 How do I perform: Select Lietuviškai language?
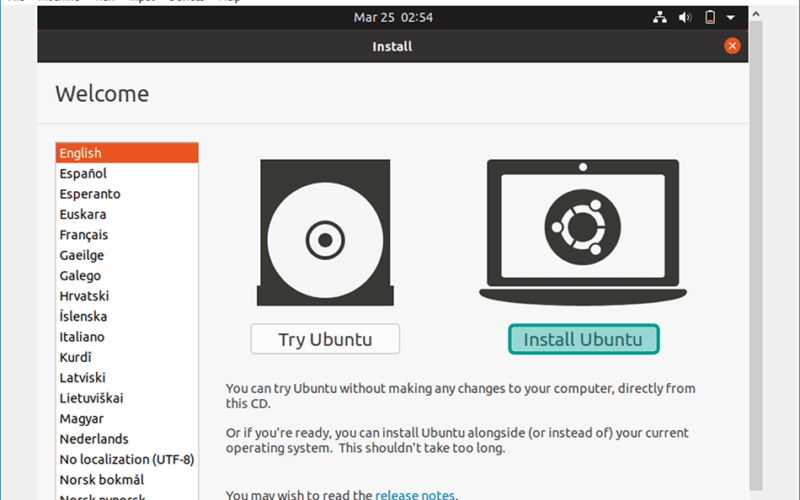coord(127,398)
